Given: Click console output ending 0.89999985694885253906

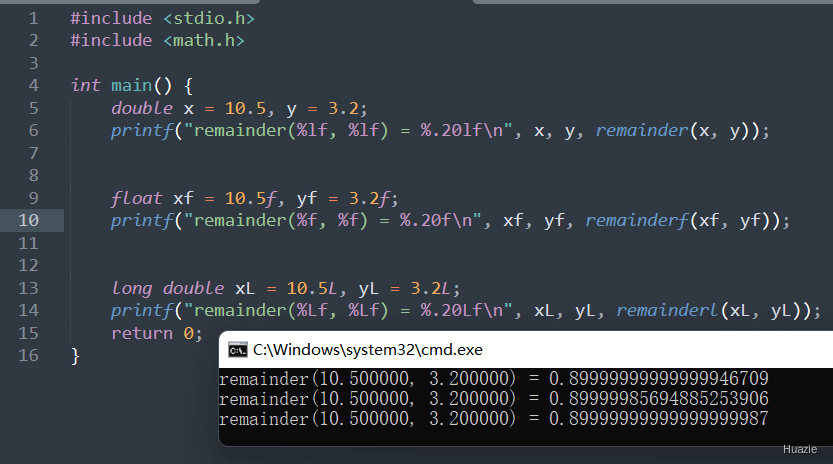Looking at the screenshot, I should 494,399.
